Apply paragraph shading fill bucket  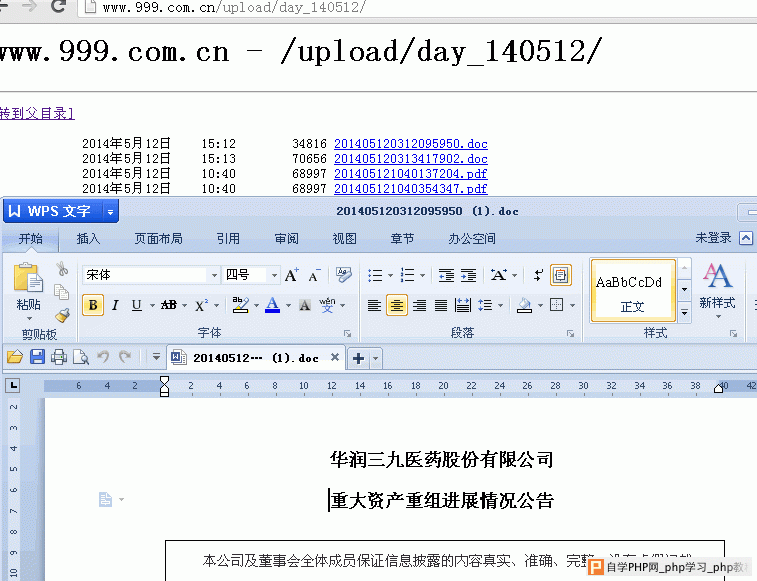point(524,305)
